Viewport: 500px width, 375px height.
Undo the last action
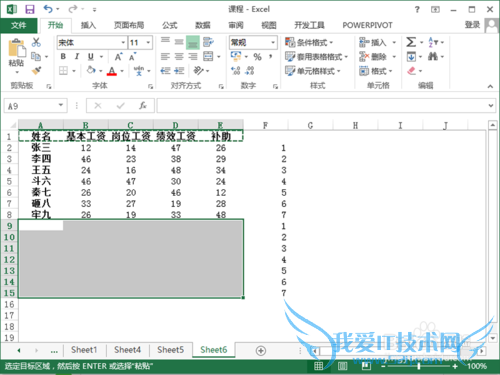[48, 9]
